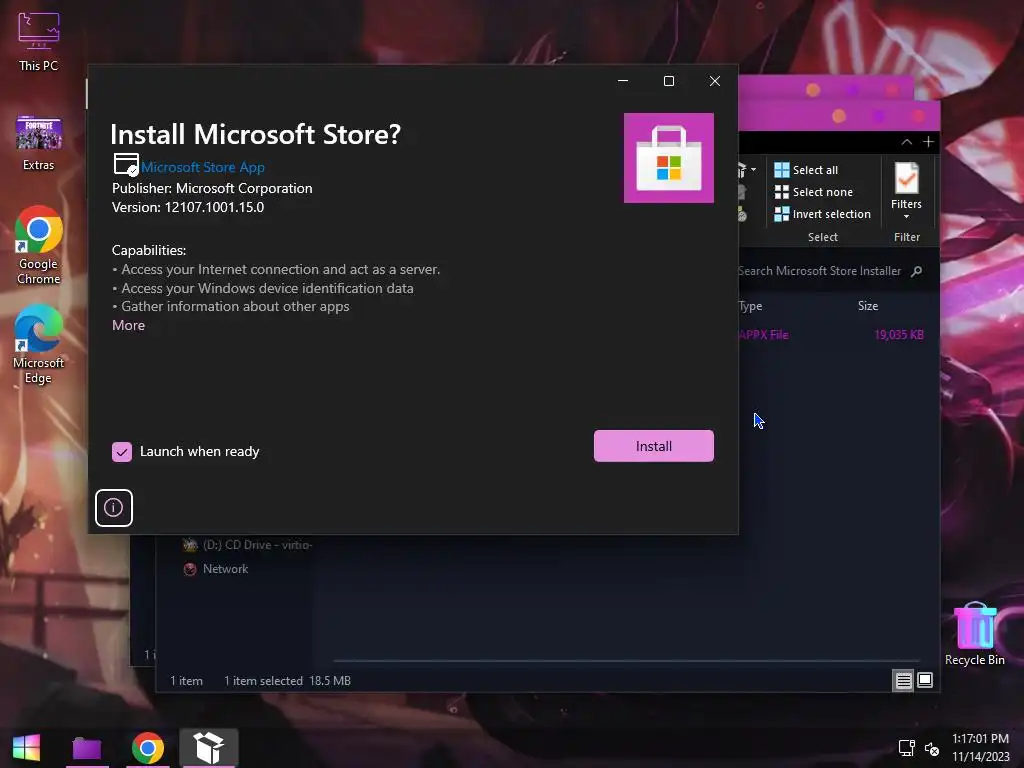Open the Extras desktop folder
1024x768 pixels.
(39, 143)
